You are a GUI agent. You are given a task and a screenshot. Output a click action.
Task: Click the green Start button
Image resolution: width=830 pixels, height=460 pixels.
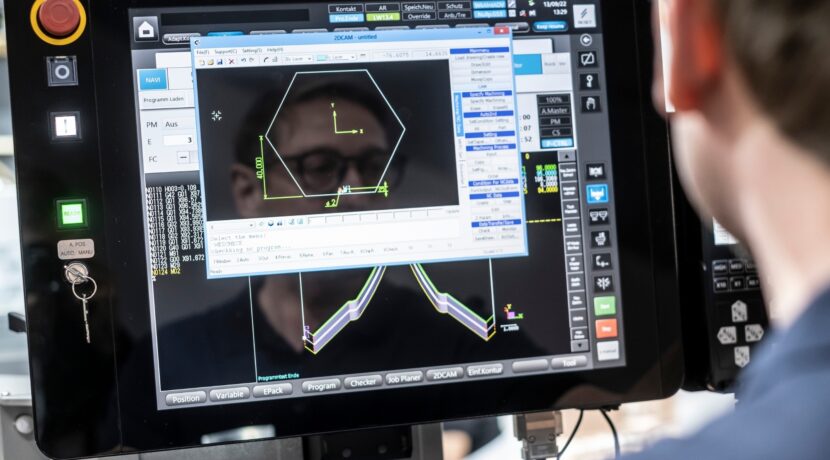tap(605, 306)
